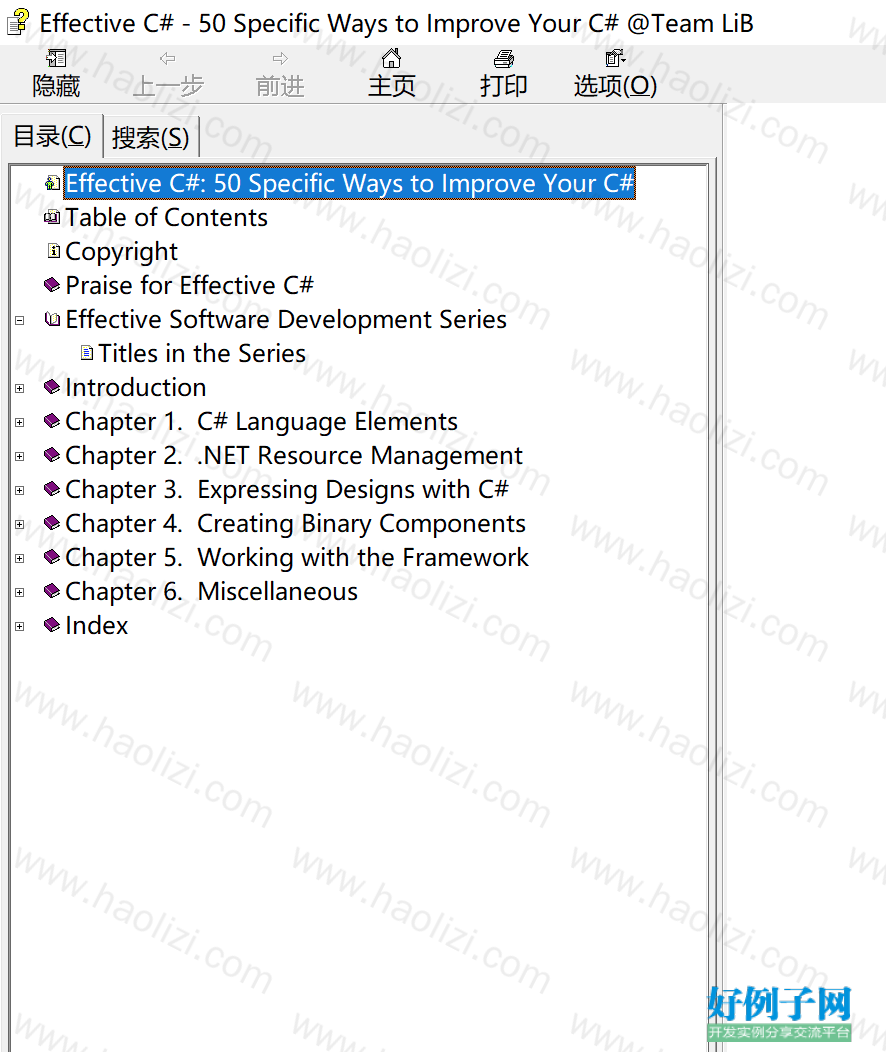886x1052 pixels.
Task: Click the book icon beside Chapter 6
Action: pyautogui.click(x=52, y=590)
